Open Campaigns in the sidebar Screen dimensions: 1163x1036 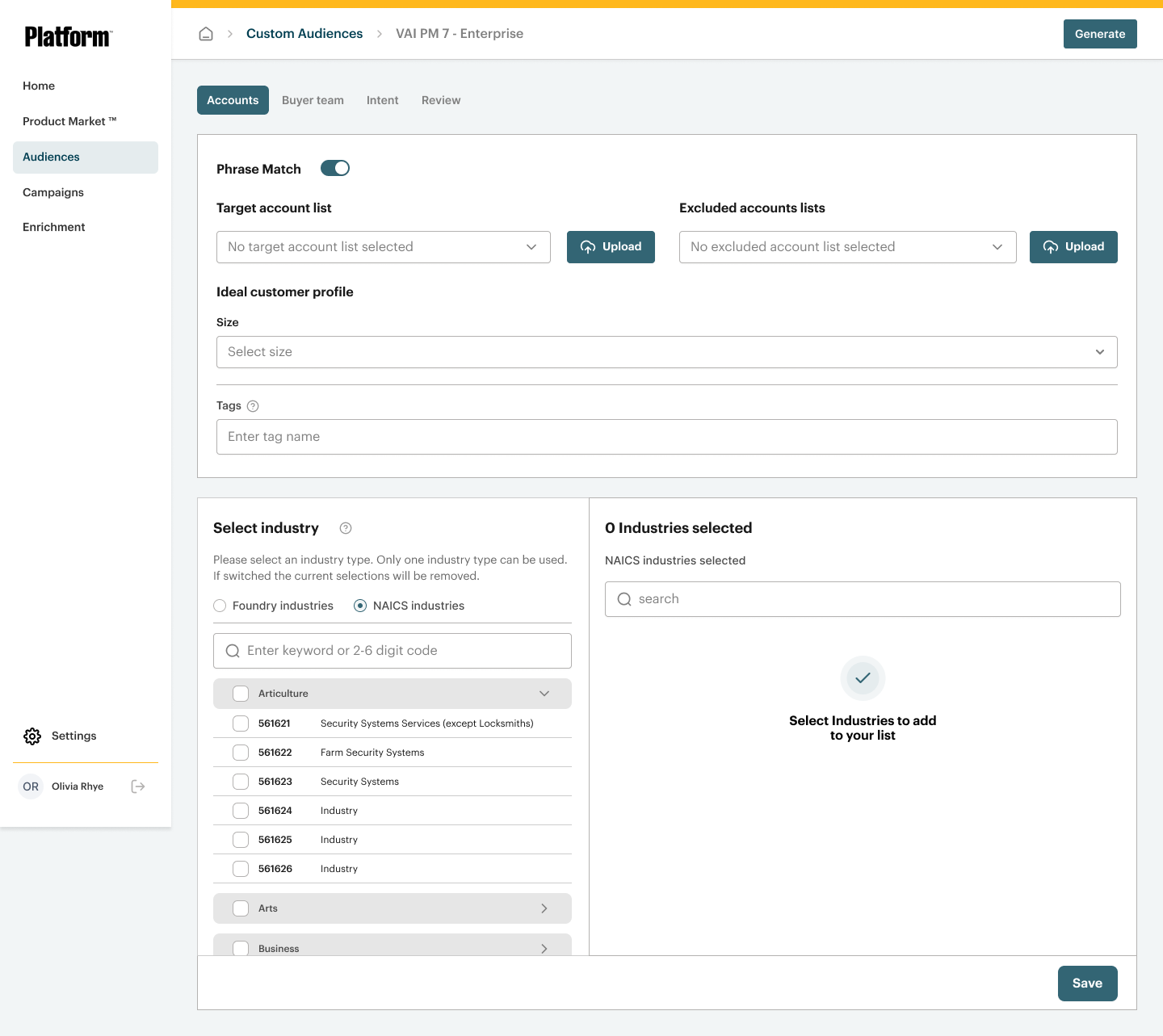(x=53, y=192)
